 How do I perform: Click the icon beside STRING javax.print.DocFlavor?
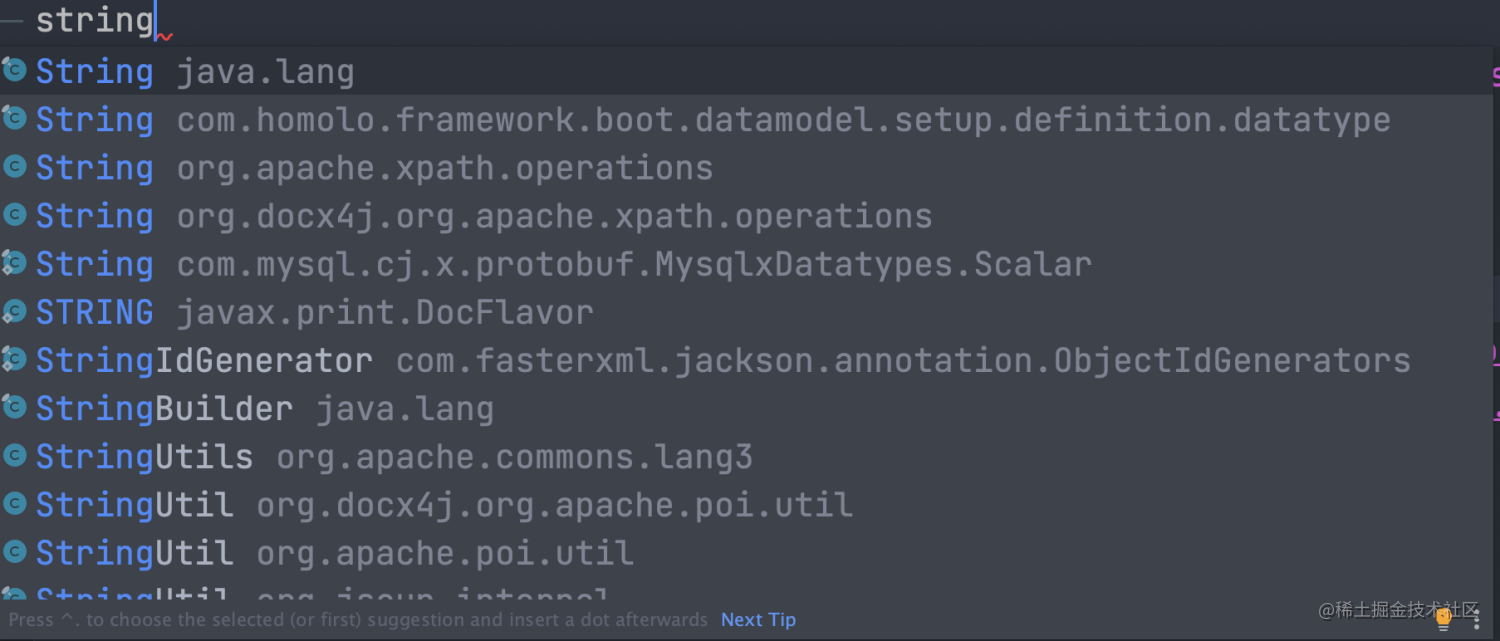click(14, 312)
